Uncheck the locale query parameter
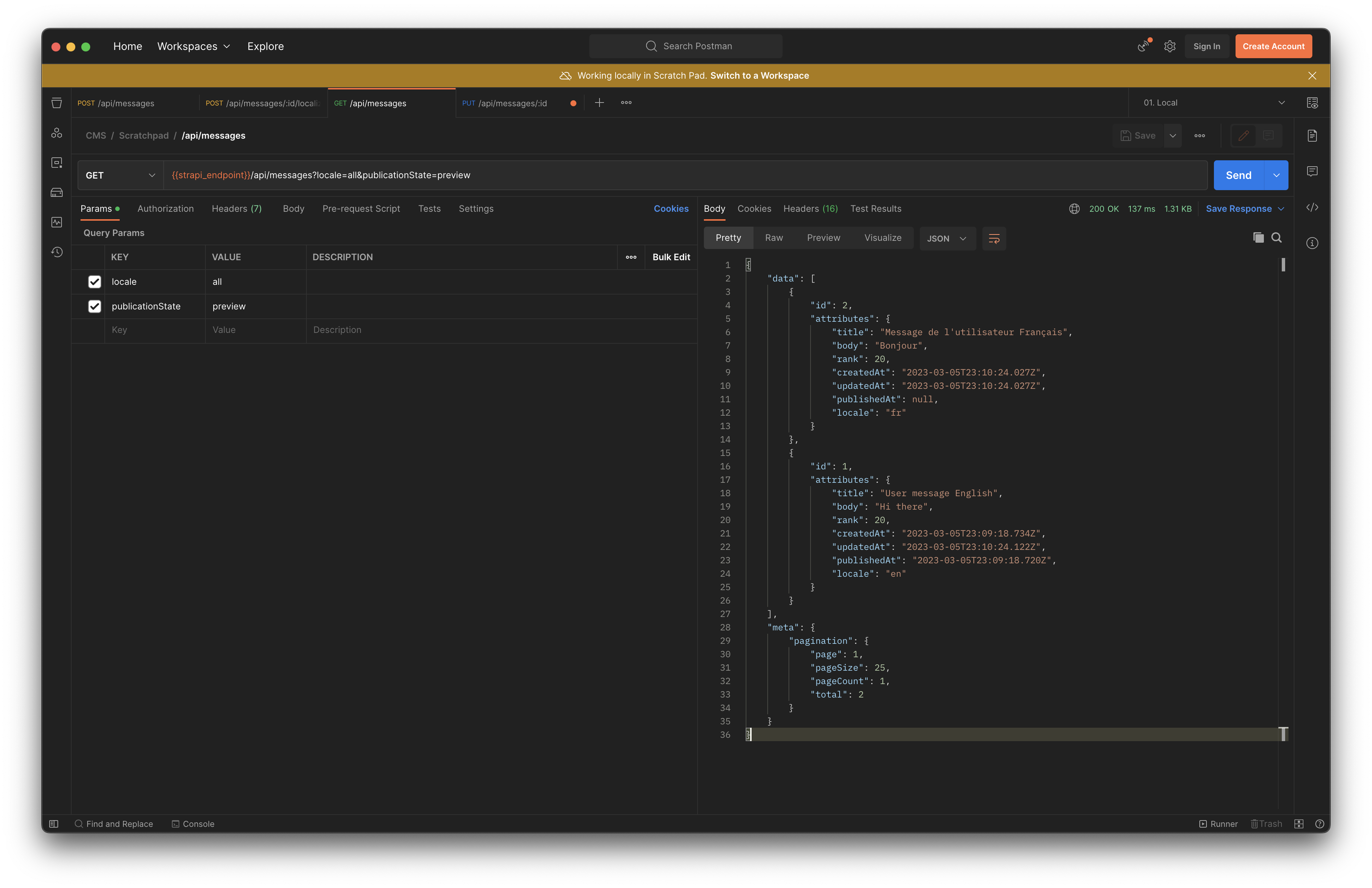 click(x=95, y=282)
